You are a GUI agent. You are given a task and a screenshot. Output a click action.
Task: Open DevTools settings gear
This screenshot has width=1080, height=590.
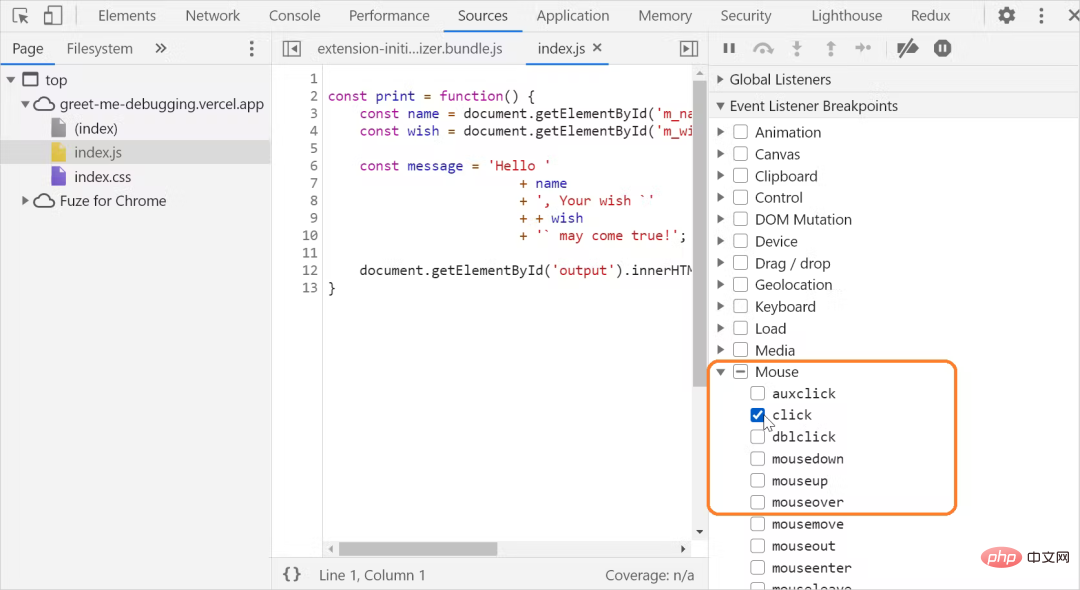pyautogui.click(x=1006, y=15)
